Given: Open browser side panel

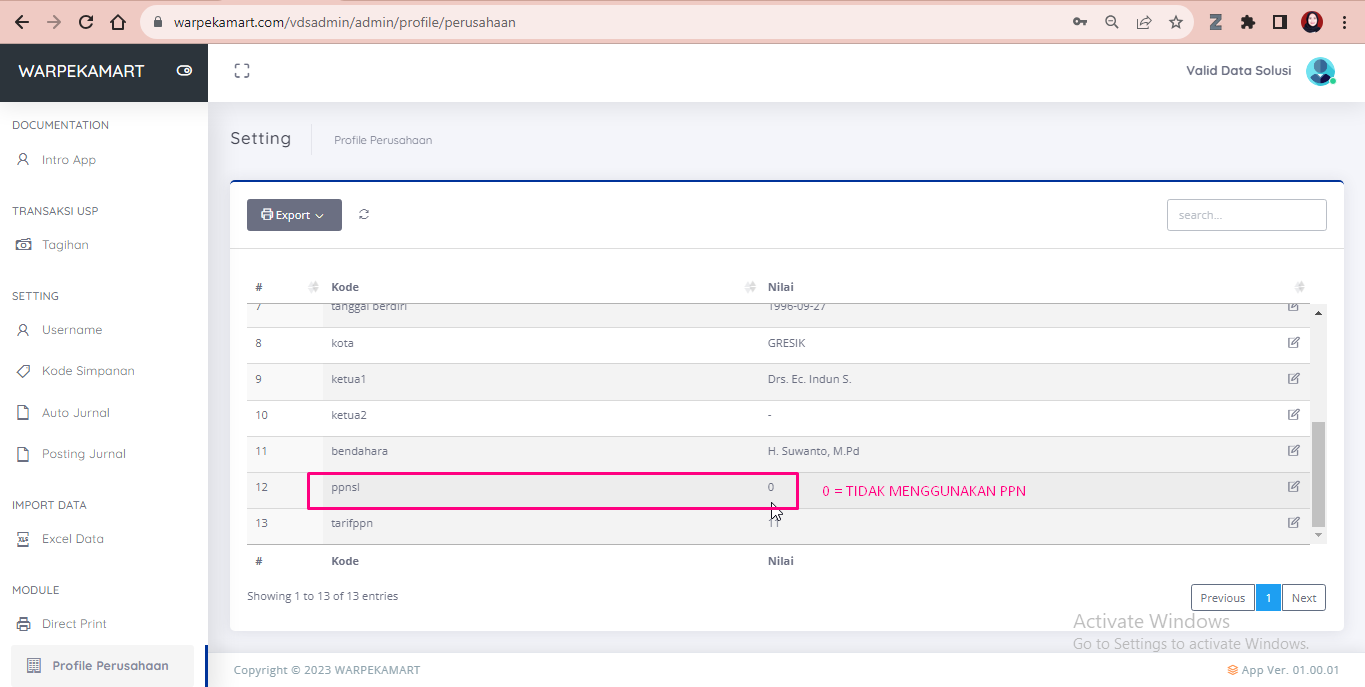Looking at the screenshot, I should (x=1280, y=22).
